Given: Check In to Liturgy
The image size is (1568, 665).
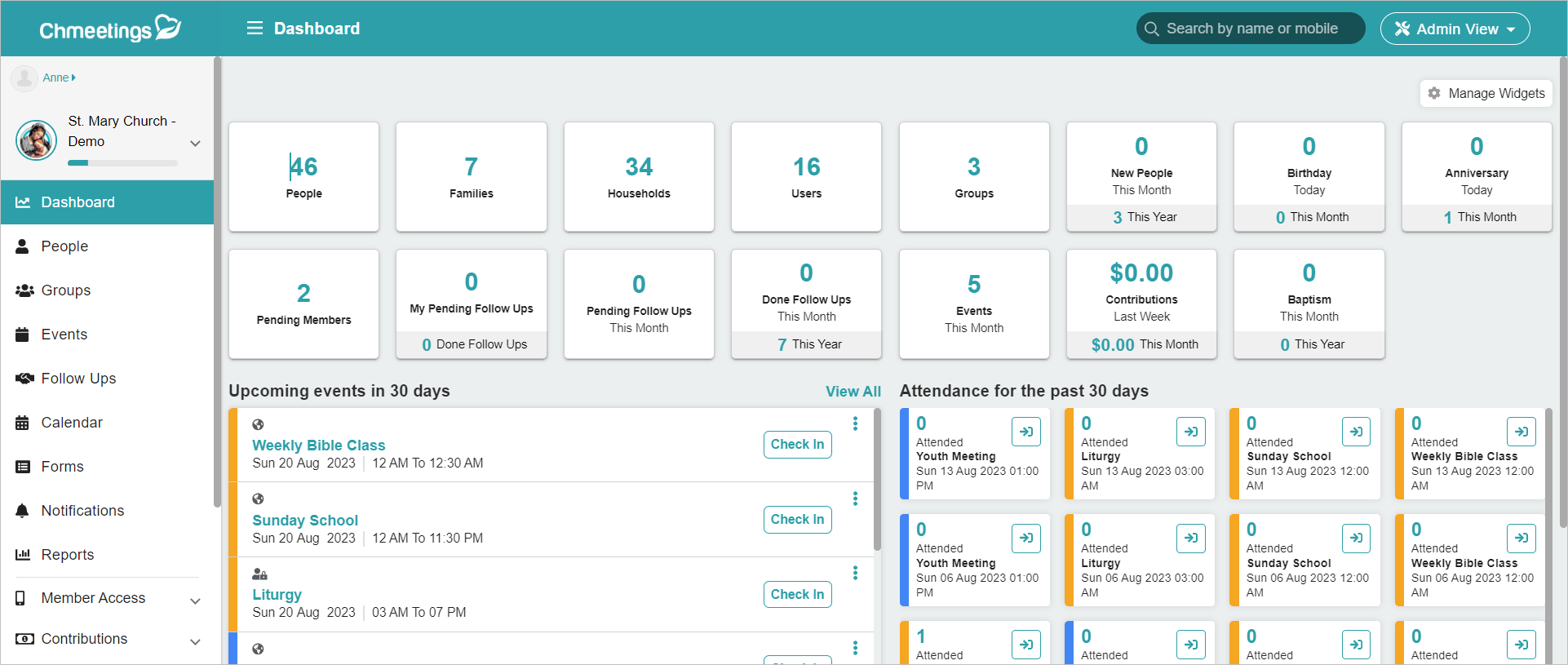Looking at the screenshot, I should (797, 595).
